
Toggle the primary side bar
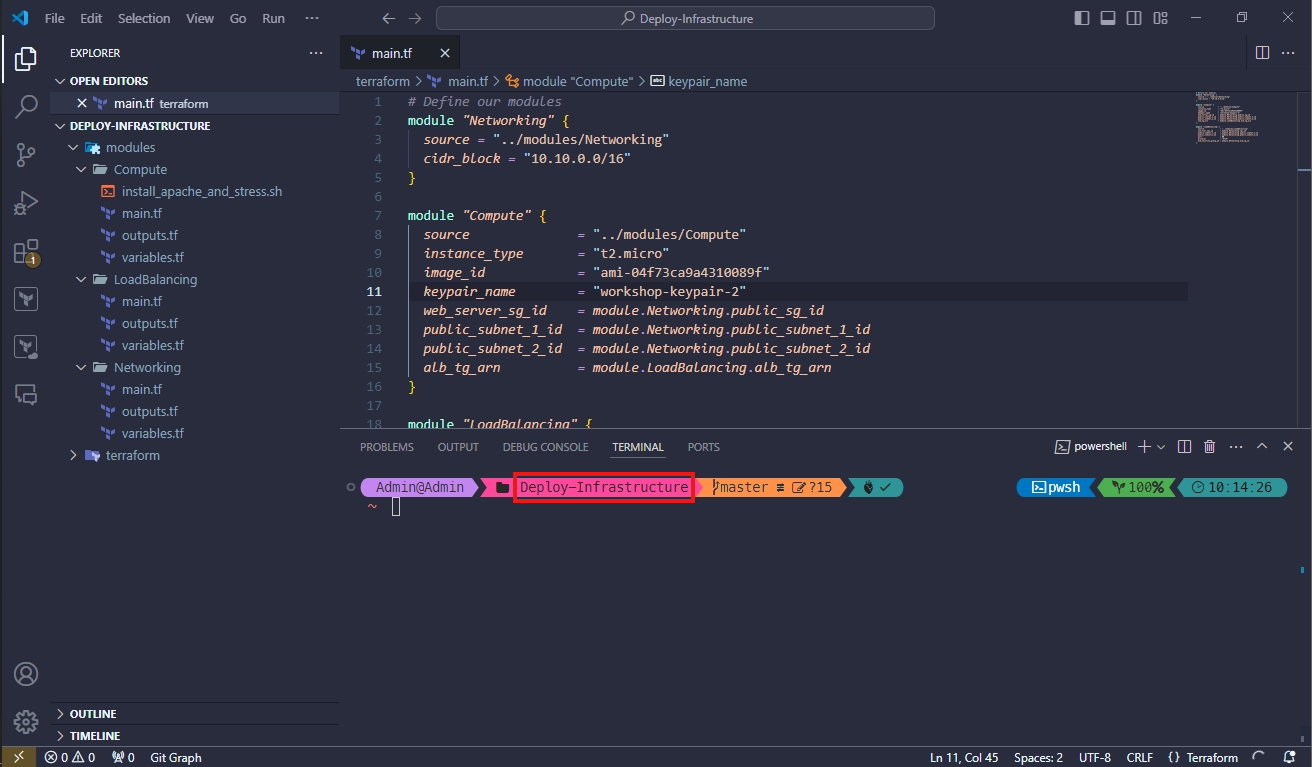1082,18
